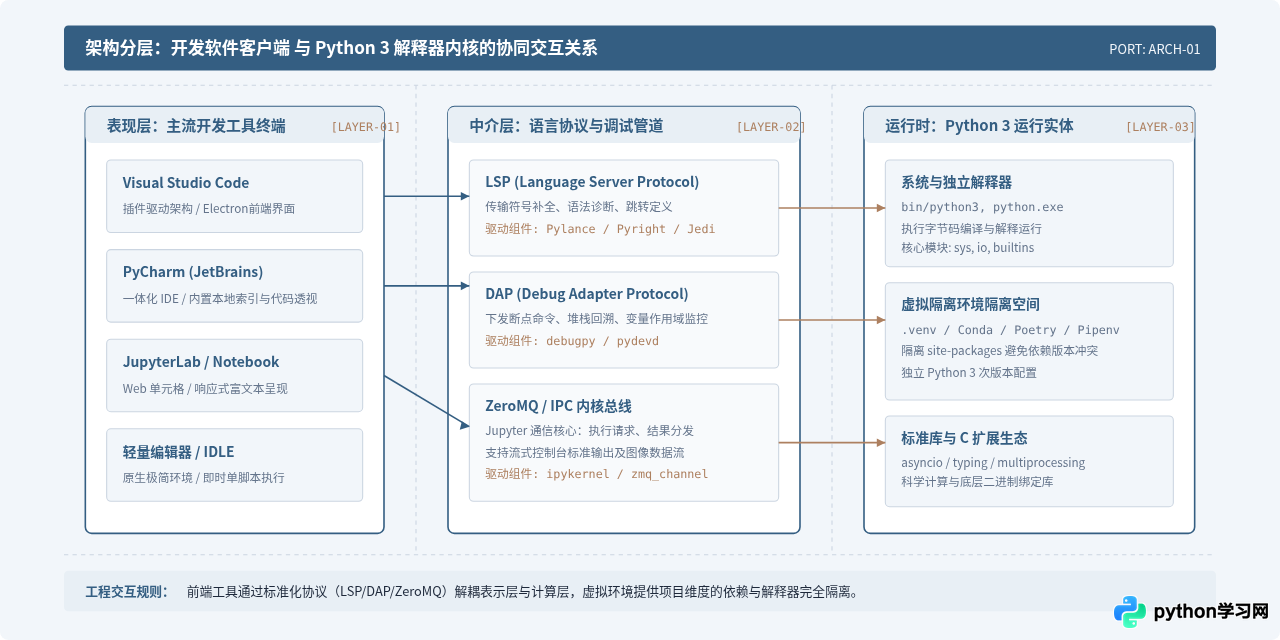Select "Jupyter 通信核心: 执行请求、结果分发" line

click(589, 431)
